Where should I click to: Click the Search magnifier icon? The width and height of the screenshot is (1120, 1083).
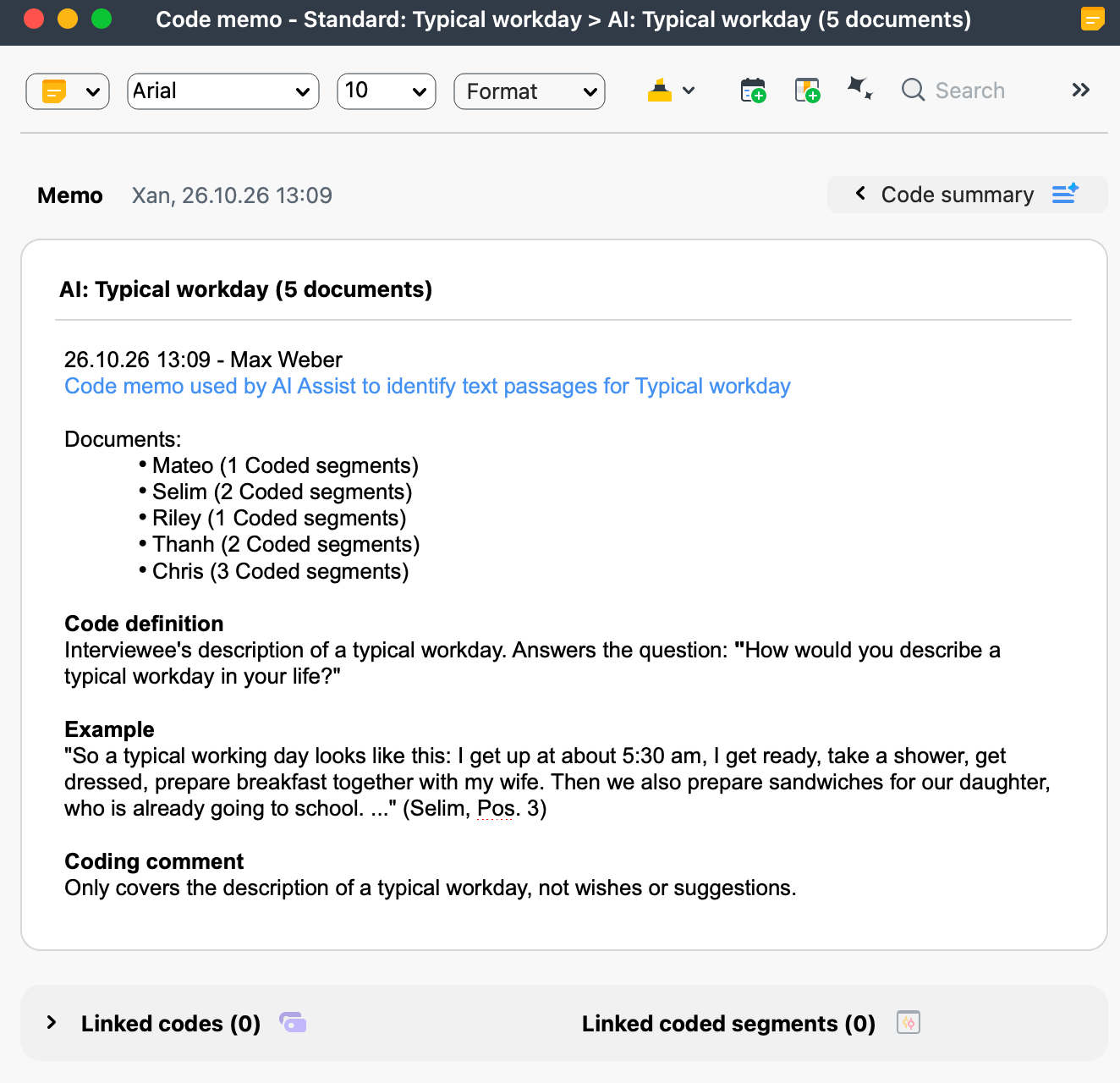tap(914, 90)
